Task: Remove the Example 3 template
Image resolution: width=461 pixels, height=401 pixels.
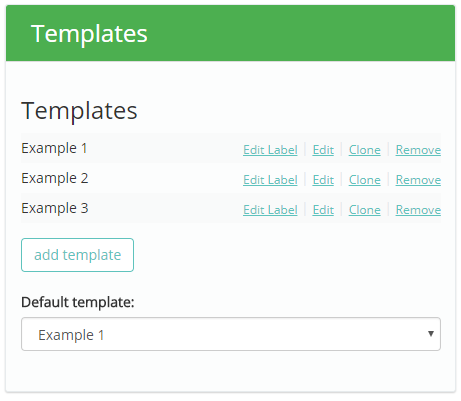Action: (418, 210)
